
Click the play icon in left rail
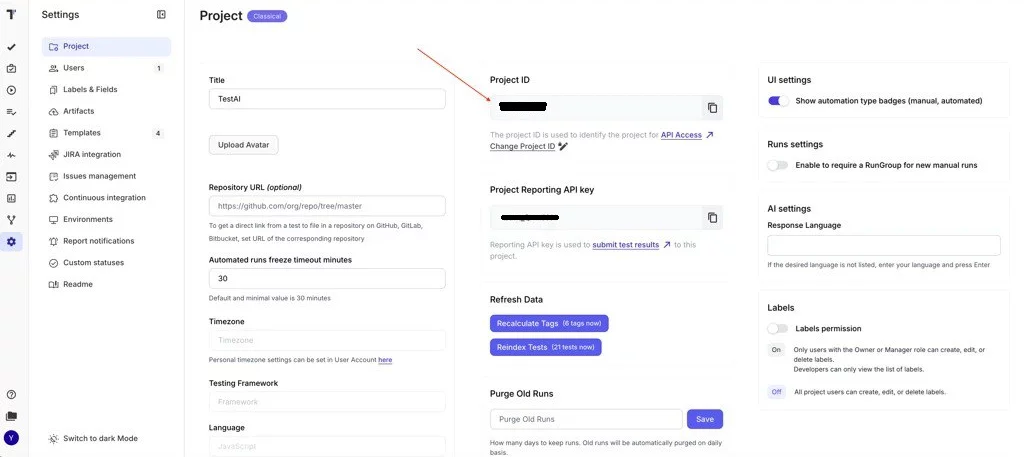pos(11,90)
